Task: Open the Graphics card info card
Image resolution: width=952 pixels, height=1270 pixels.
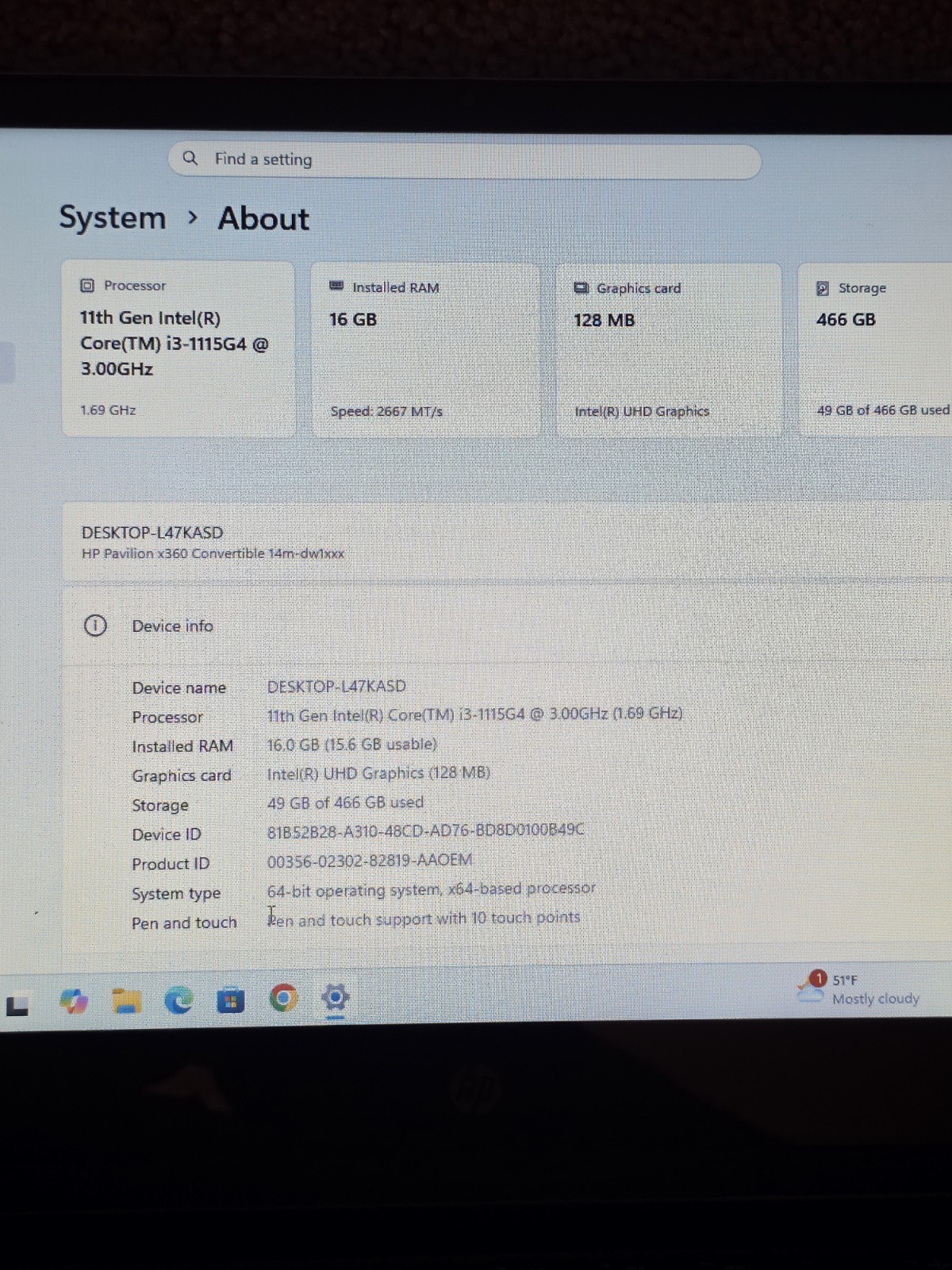Action: pos(669,350)
